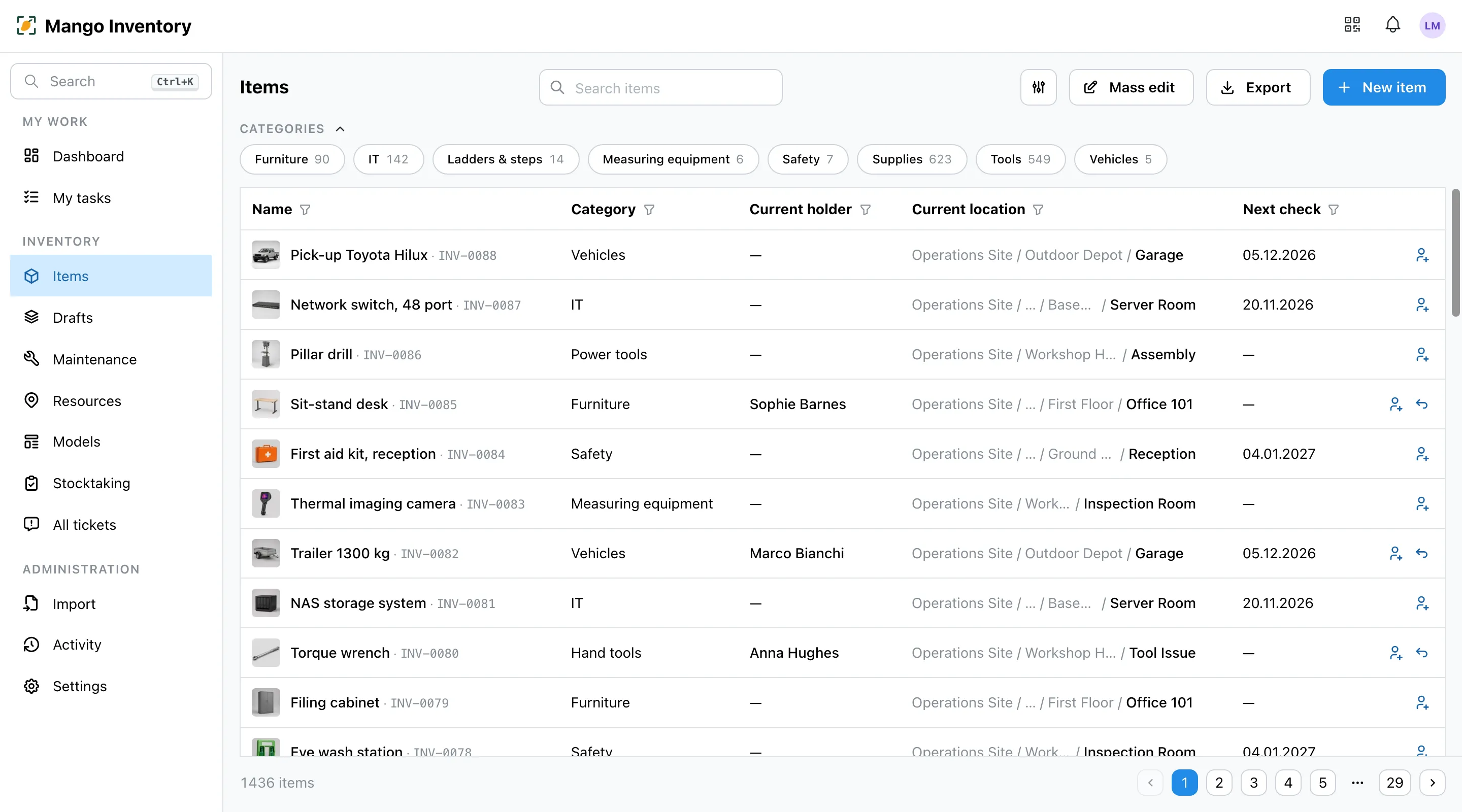This screenshot has width=1462, height=812.
Task: Click the Next check filter icon
Action: [x=1334, y=210]
